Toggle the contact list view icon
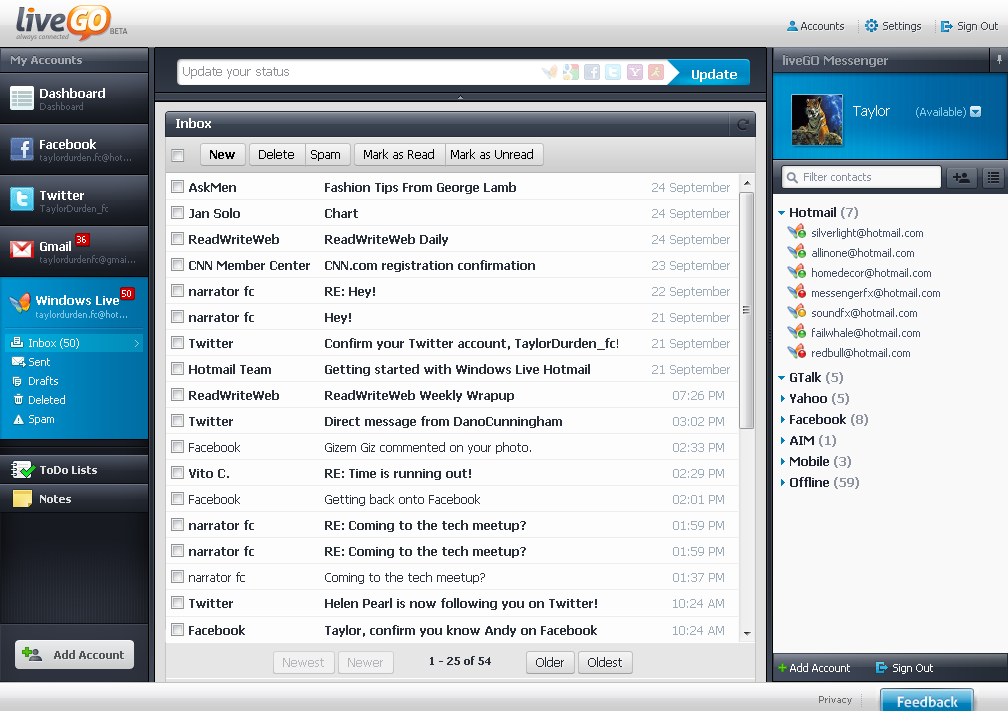Screen dimensions: 1008x711 (993, 177)
